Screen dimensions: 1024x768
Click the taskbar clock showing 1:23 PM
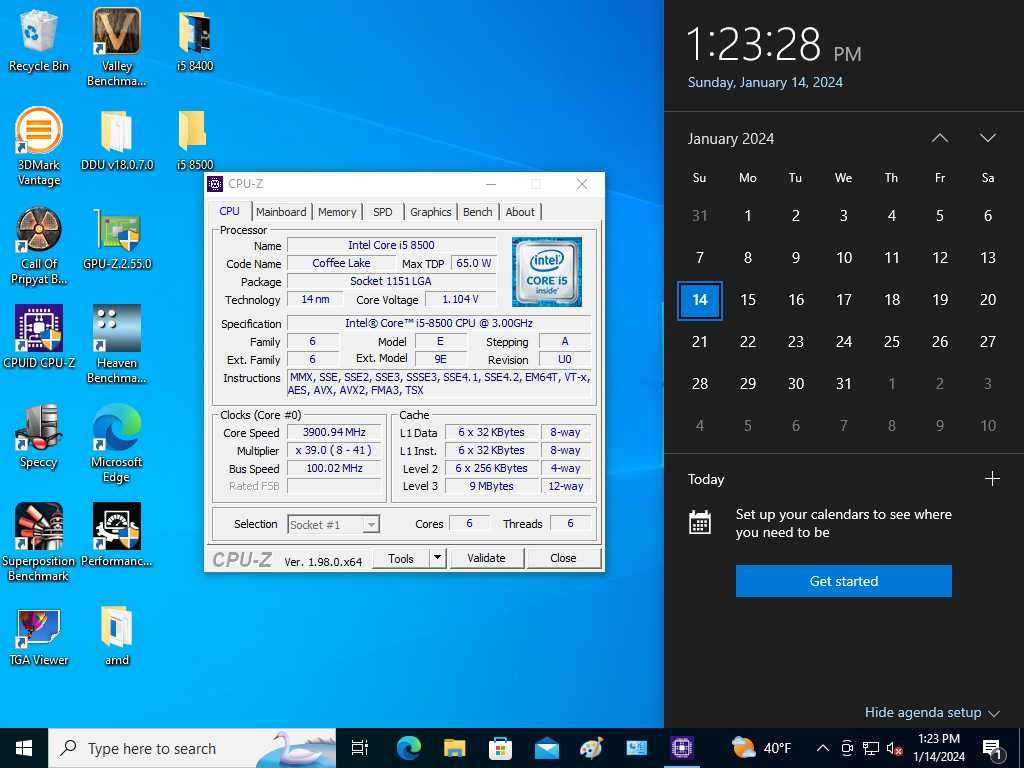tap(938, 748)
